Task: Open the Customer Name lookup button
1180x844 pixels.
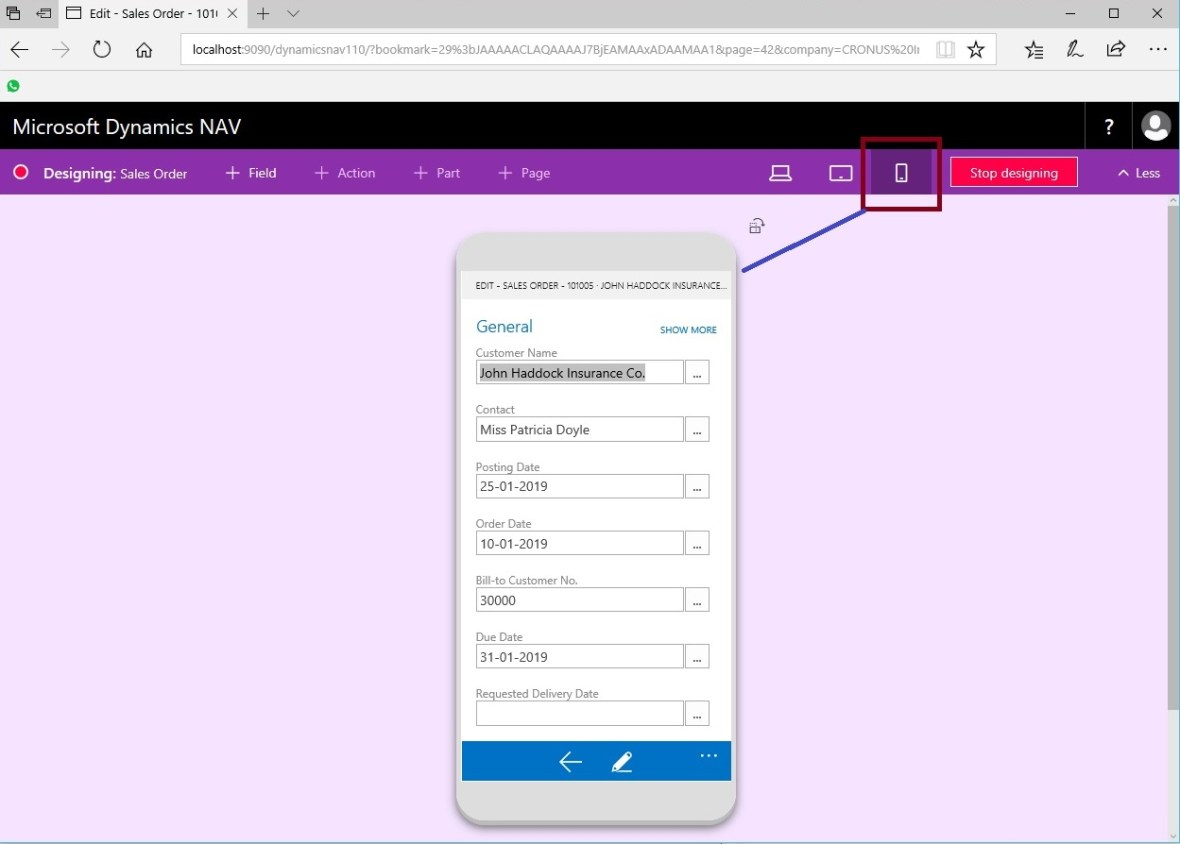Action: pyautogui.click(x=697, y=373)
